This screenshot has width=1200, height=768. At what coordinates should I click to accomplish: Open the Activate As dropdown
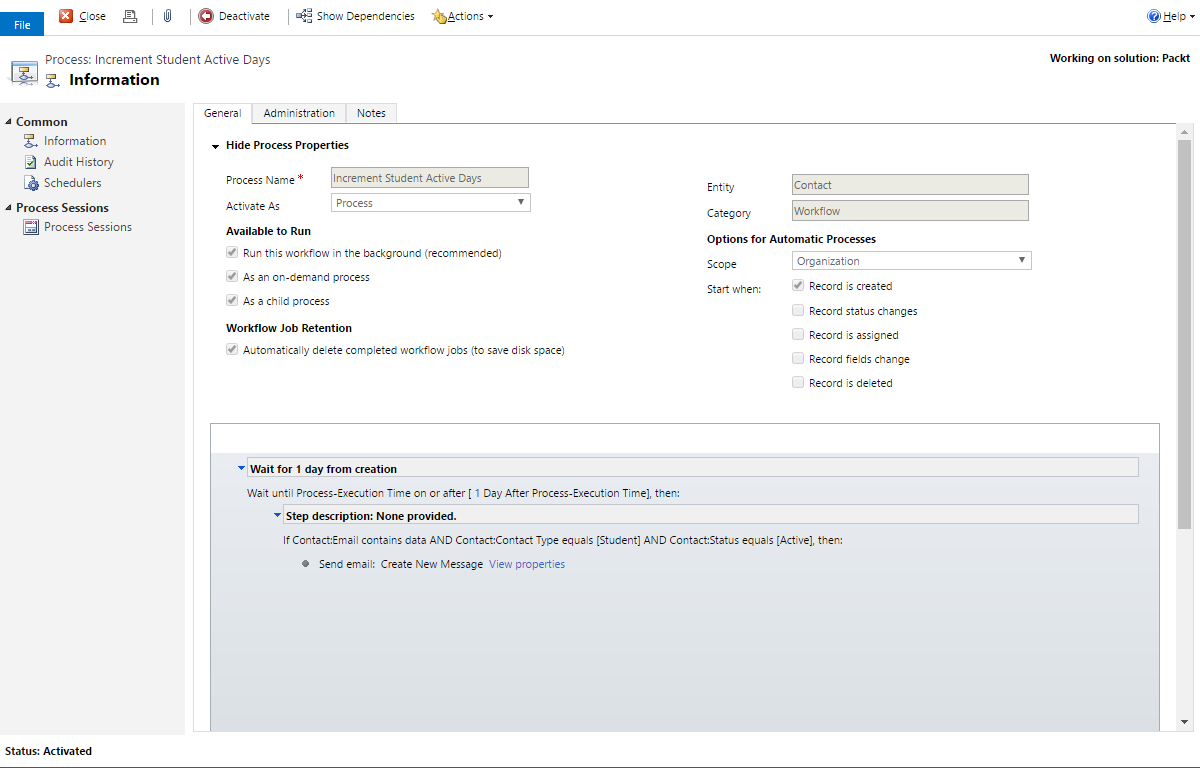click(430, 203)
